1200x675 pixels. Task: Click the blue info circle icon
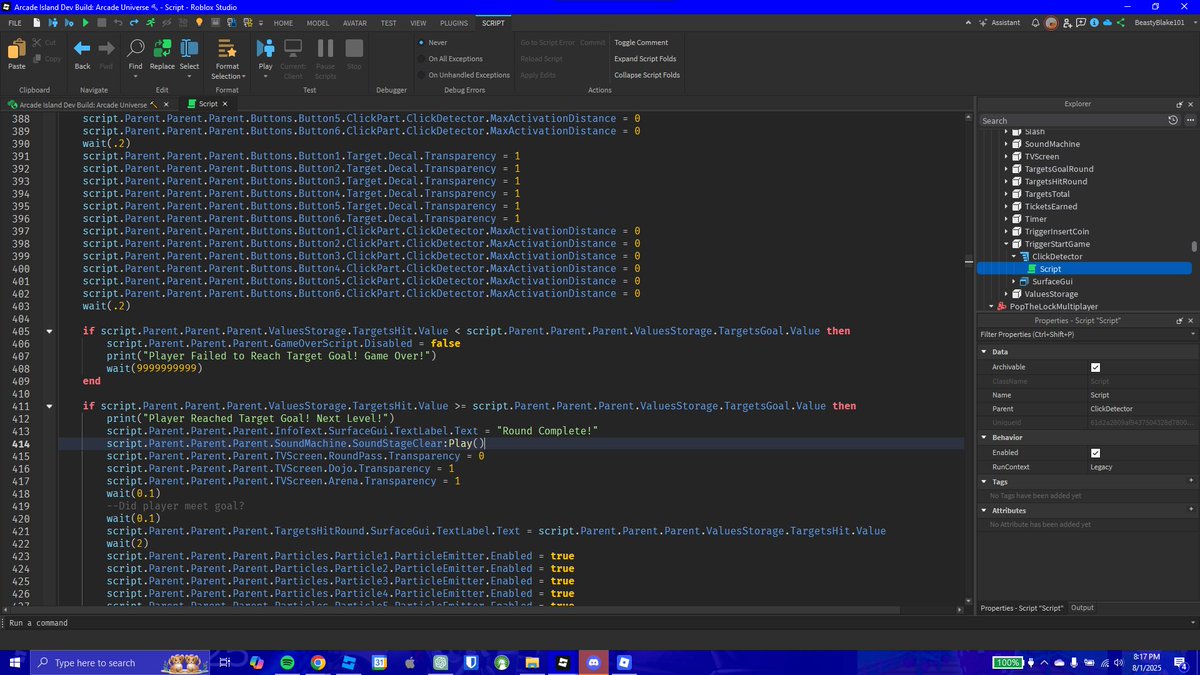pyautogui.click(x=1094, y=22)
